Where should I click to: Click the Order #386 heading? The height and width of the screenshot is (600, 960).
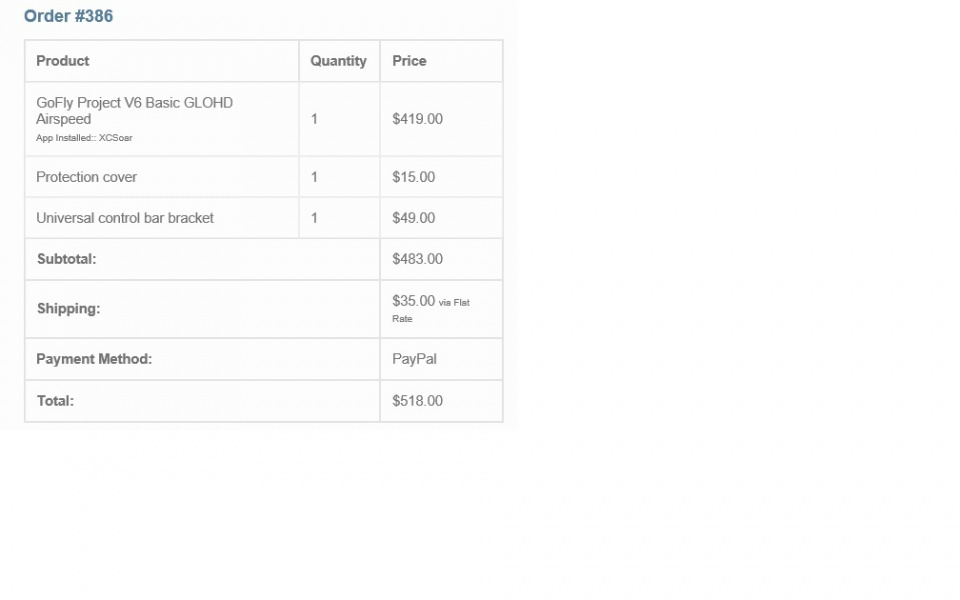pos(69,16)
